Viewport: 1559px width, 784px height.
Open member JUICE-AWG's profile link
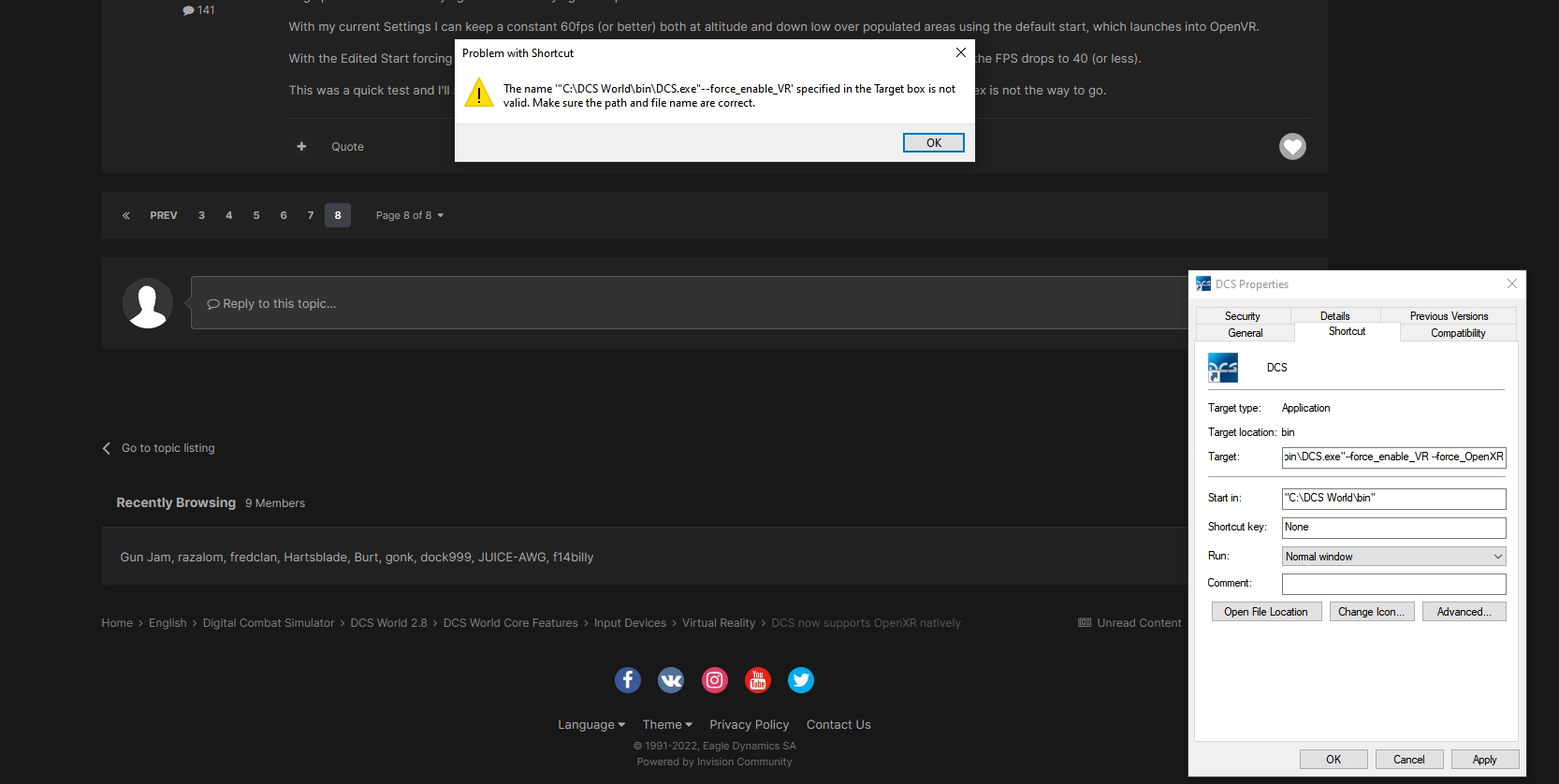(512, 557)
